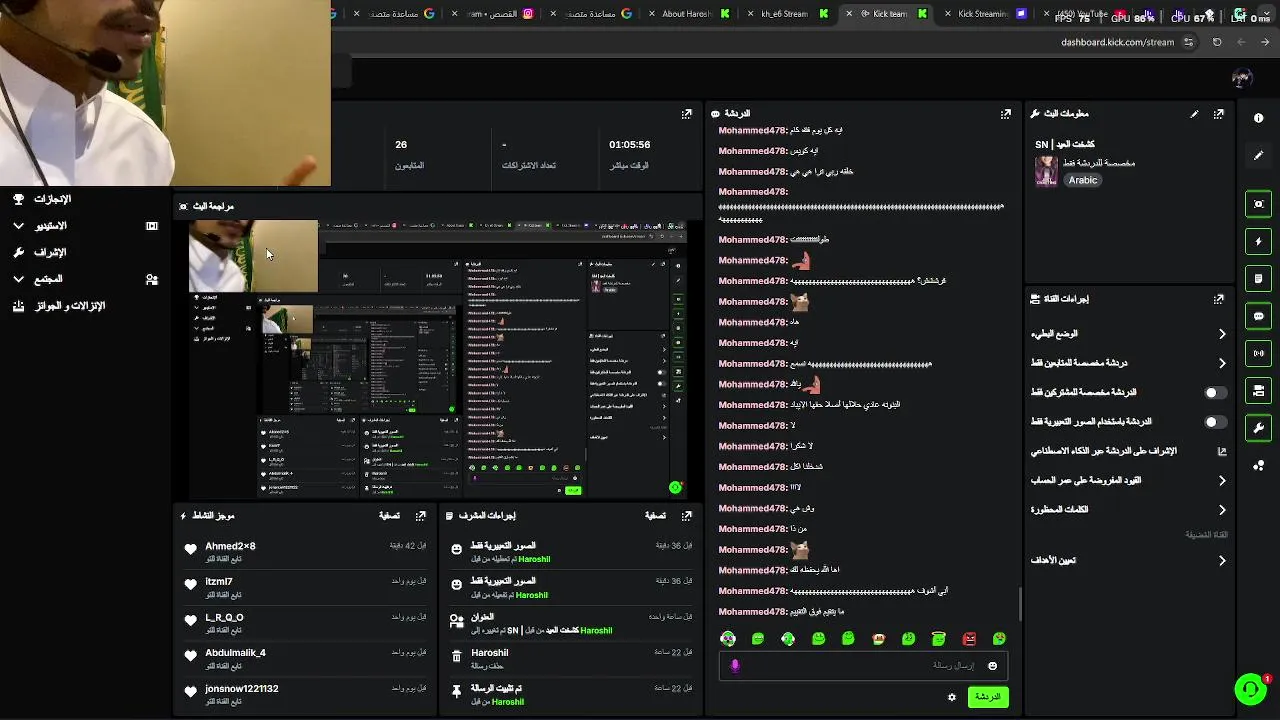Screen dimensions: 1280x720
Task: Pop out the activity feed panel
Action: click(x=421, y=516)
